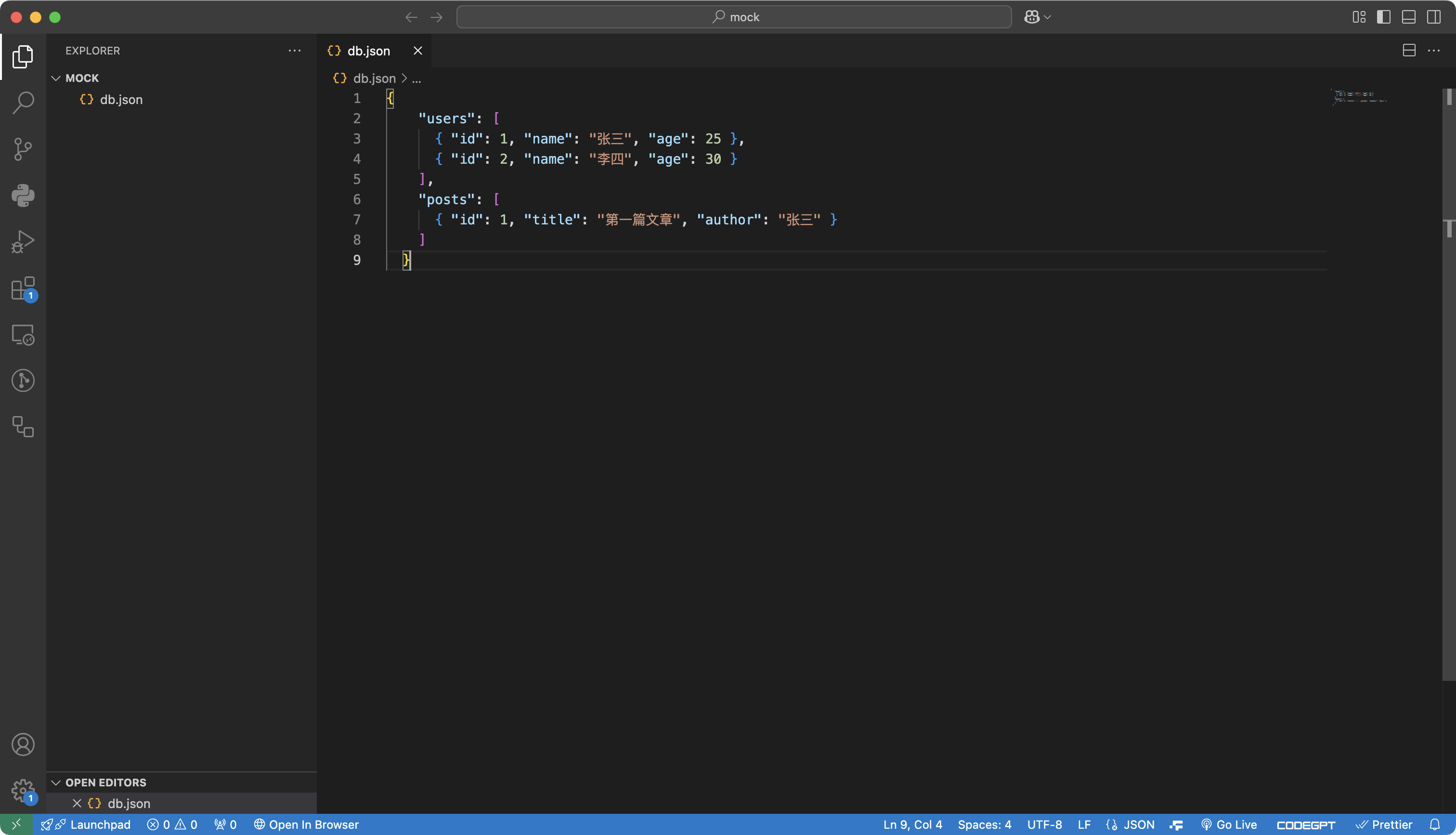
Task: Click Open In Browser status item
Action: point(307,825)
